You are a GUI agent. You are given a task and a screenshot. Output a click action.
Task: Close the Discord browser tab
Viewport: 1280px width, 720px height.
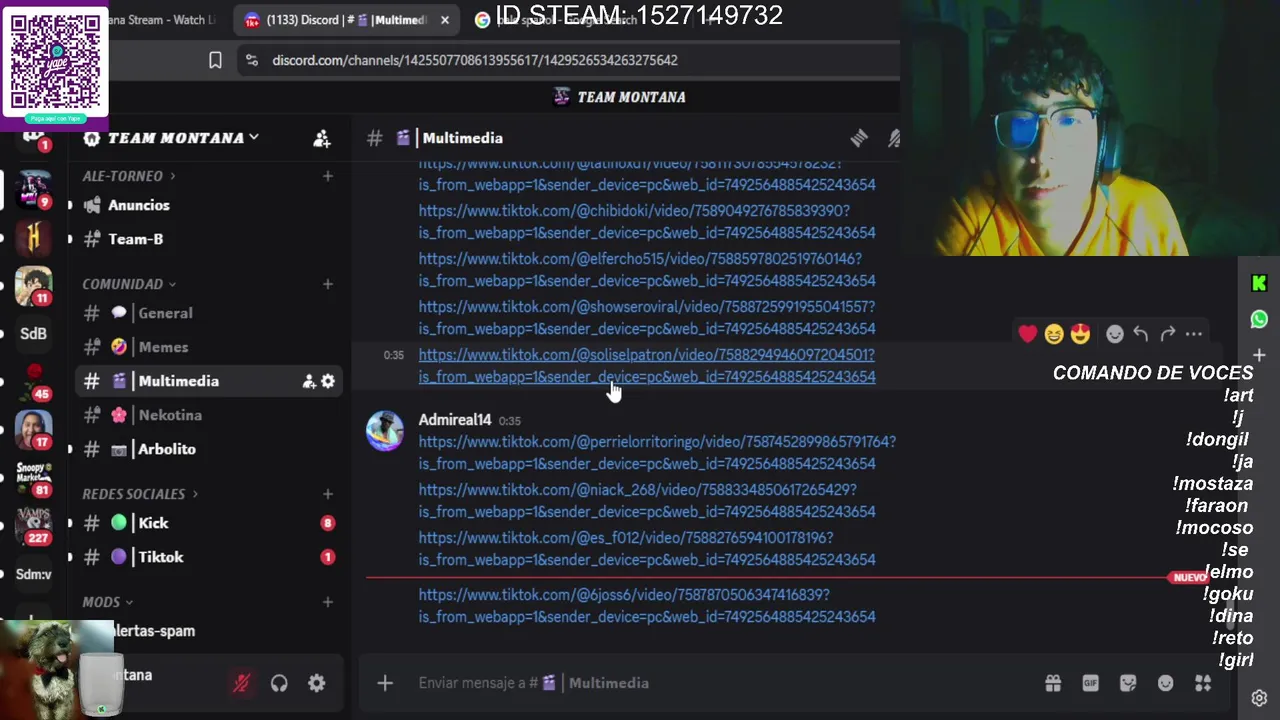point(445,20)
